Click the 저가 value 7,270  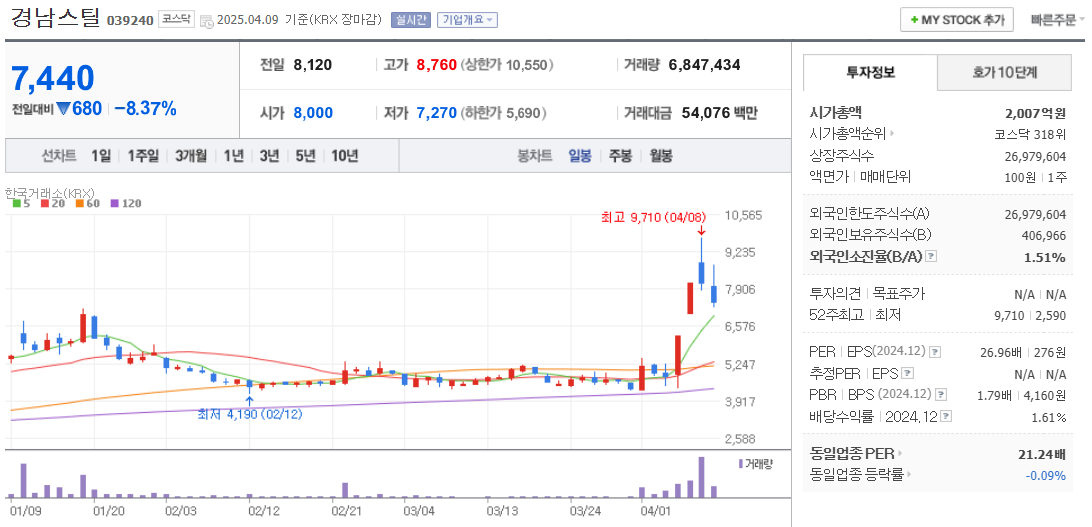pyautogui.click(x=437, y=113)
